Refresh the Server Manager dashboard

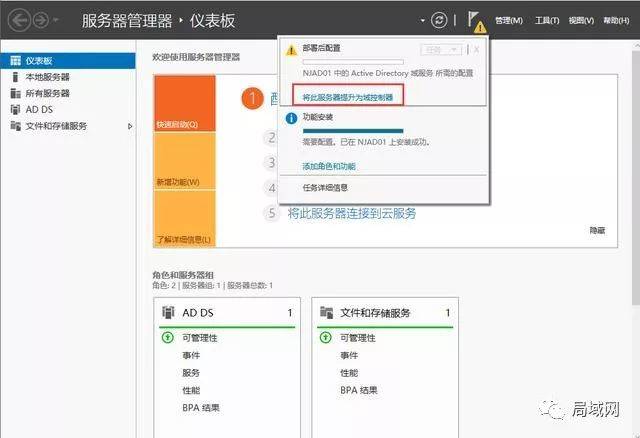coord(439,20)
